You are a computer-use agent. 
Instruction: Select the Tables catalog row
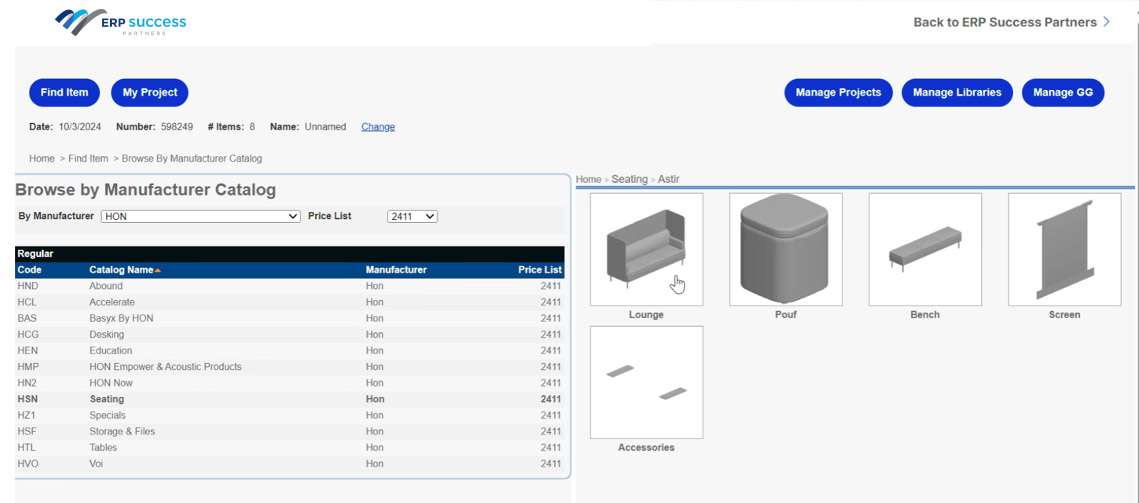pos(289,448)
